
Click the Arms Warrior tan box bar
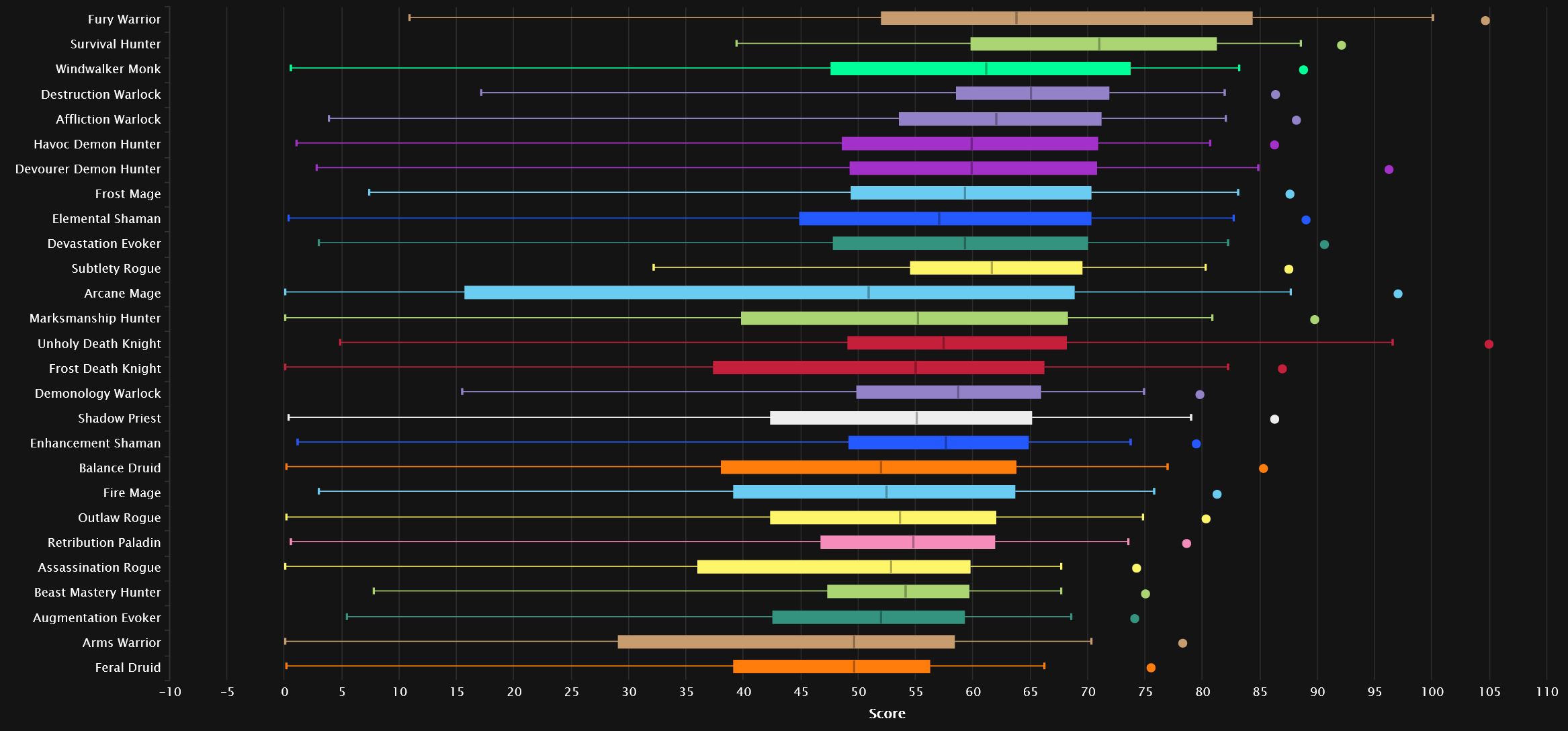[x=786, y=642]
